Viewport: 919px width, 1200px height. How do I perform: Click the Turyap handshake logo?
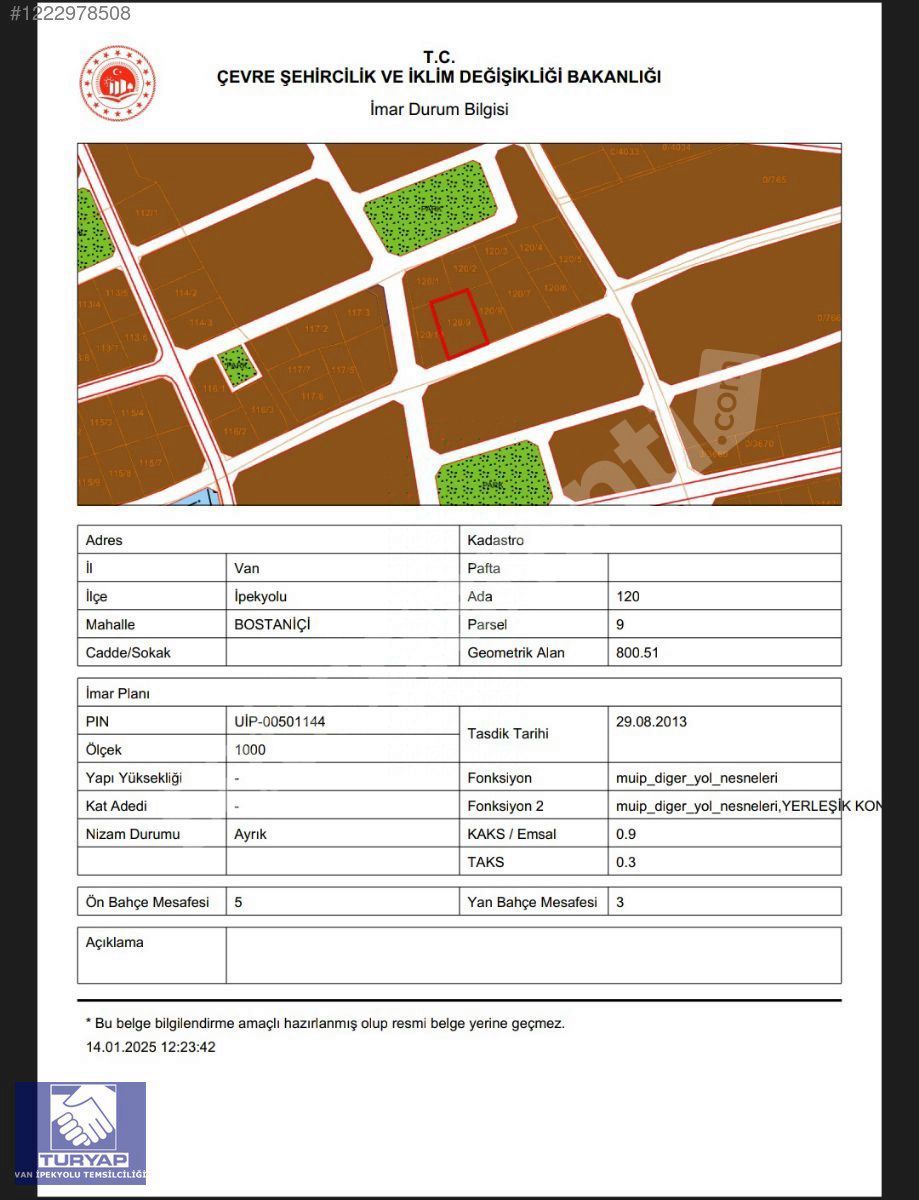[80, 1133]
